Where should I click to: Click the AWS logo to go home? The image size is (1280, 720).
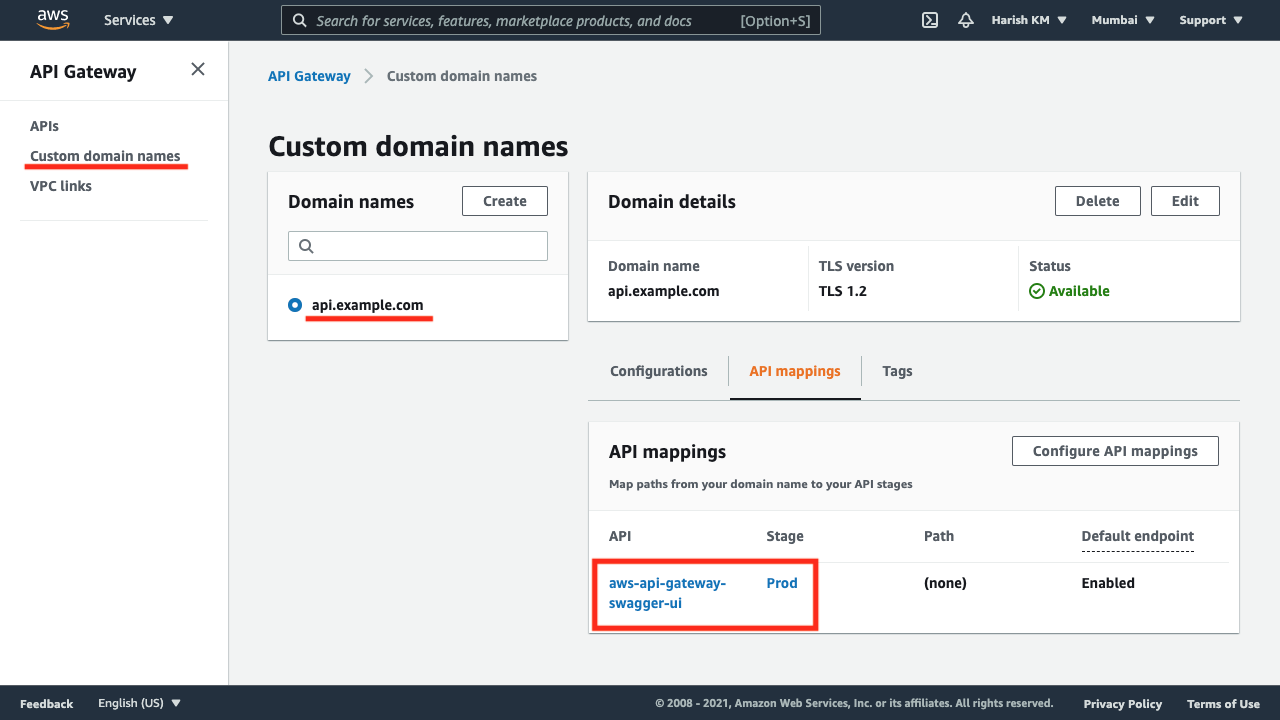[52, 19]
